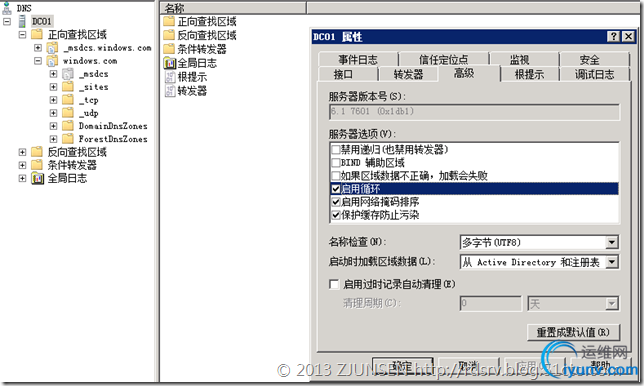Open the 启动时加载区域数据 dropdown
The image size is (644, 386).
[x=612, y=262]
